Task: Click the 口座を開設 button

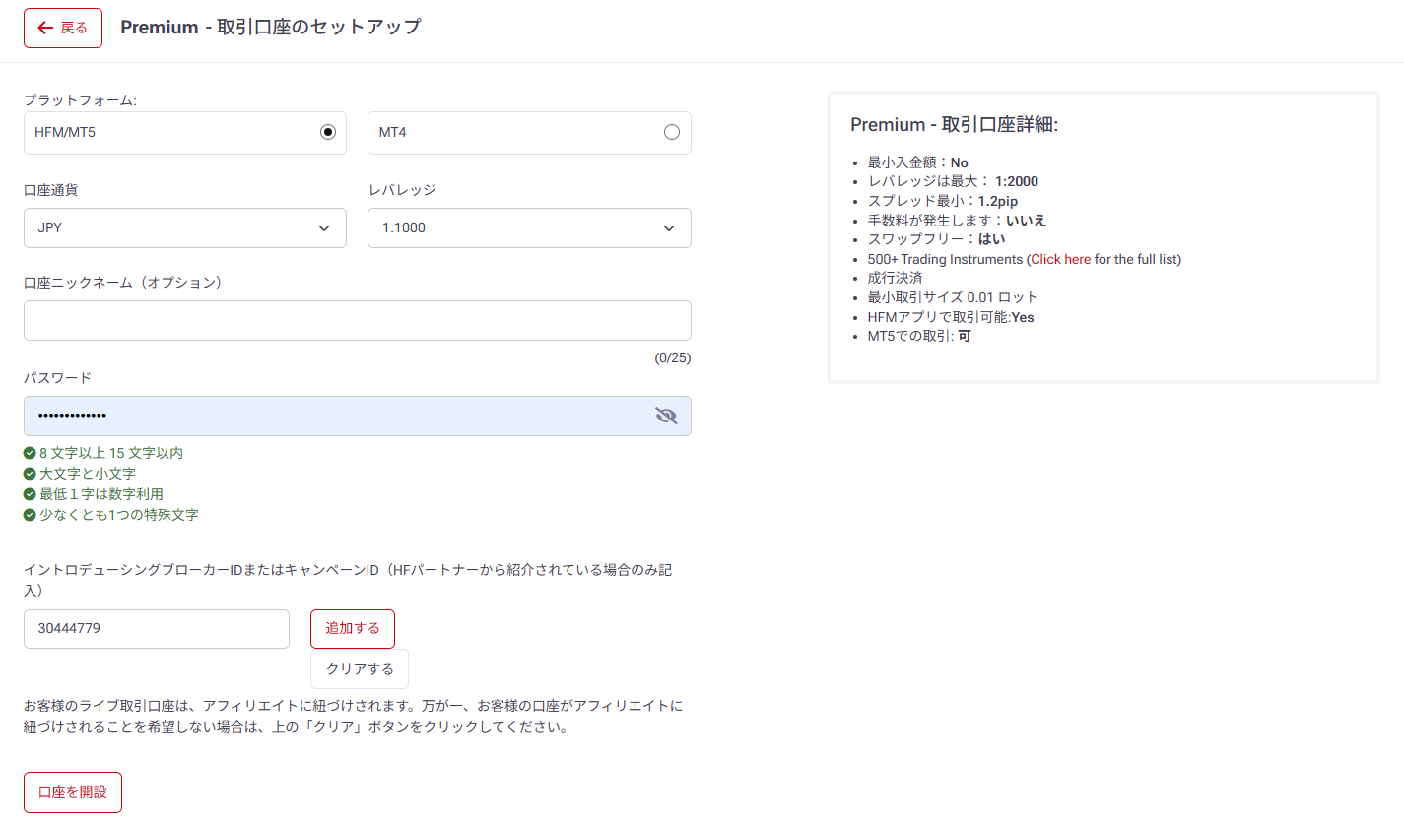Action: (73, 792)
